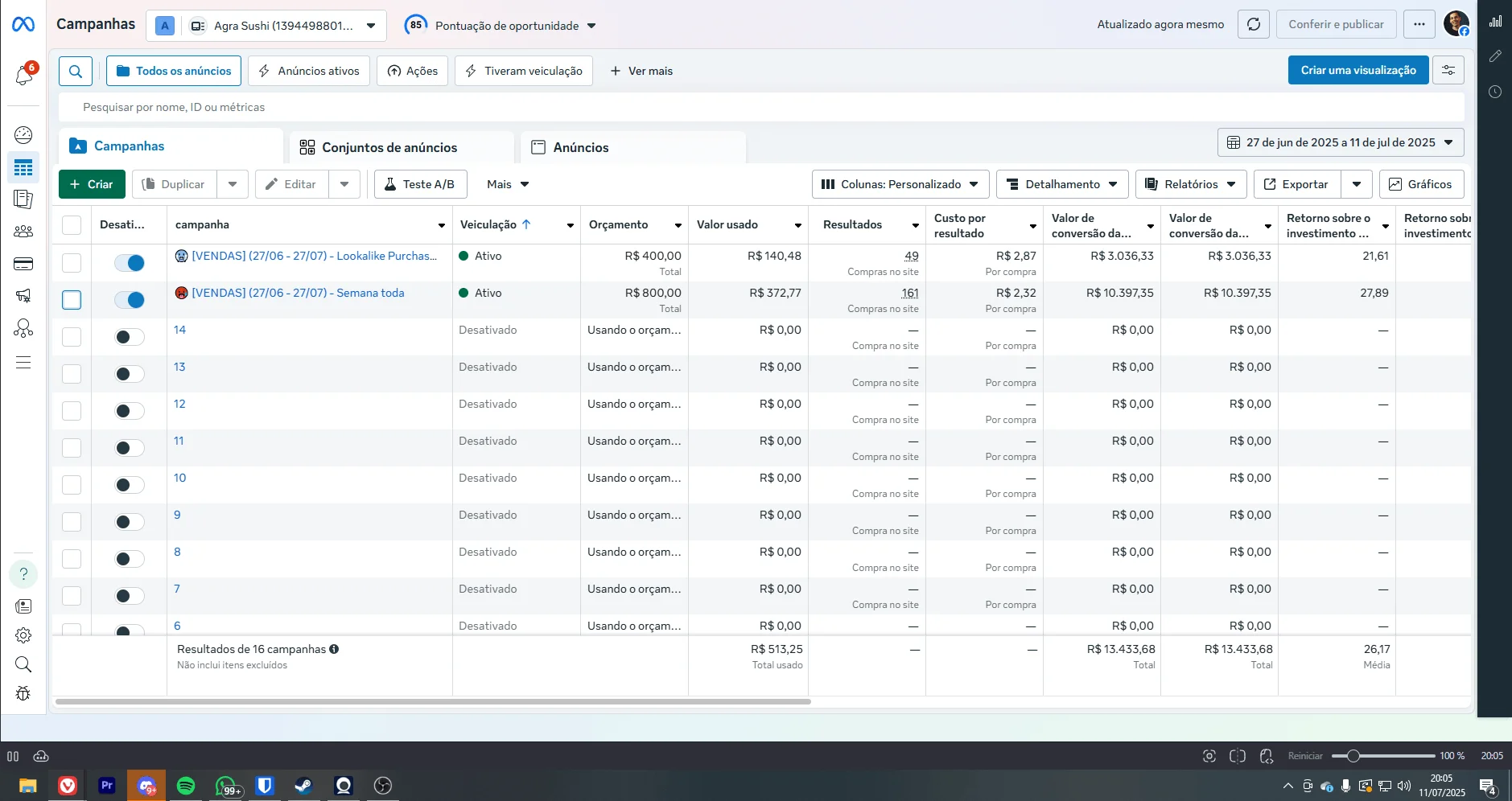Click search by name, ID field
This screenshot has width=1512, height=801.
(x=761, y=107)
